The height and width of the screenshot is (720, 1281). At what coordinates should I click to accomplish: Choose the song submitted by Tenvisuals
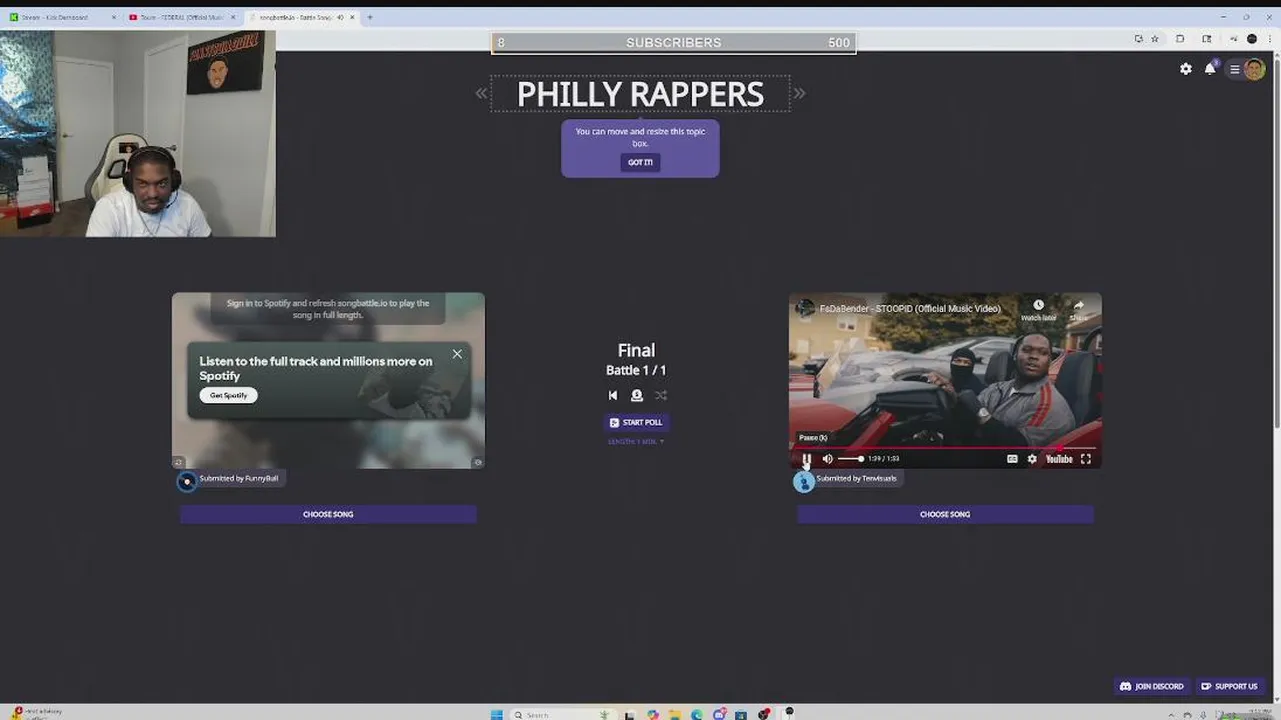[945, 514]
